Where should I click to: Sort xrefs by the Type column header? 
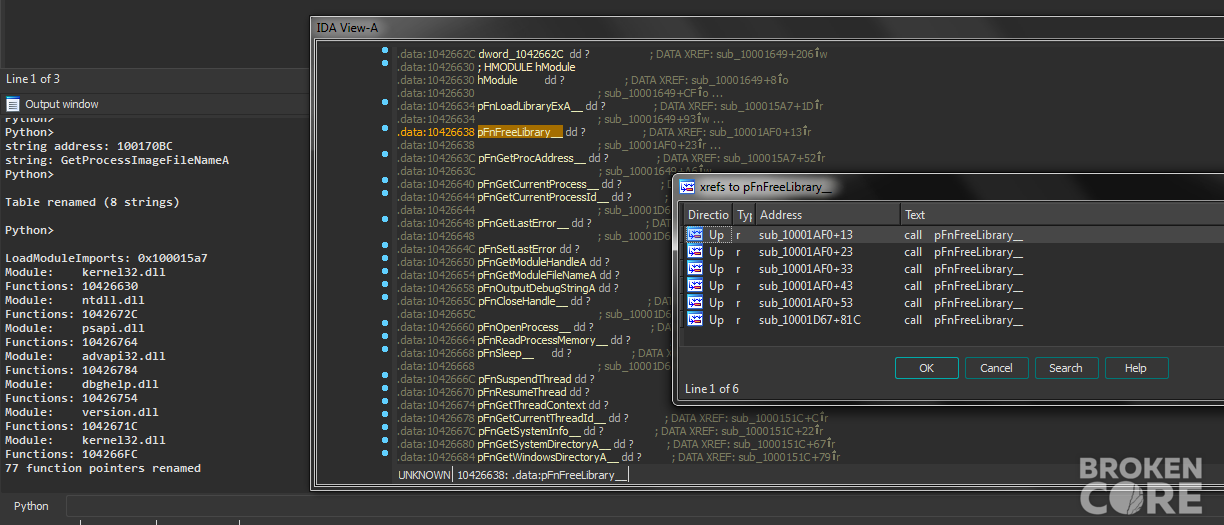click(x=744, y=214)
